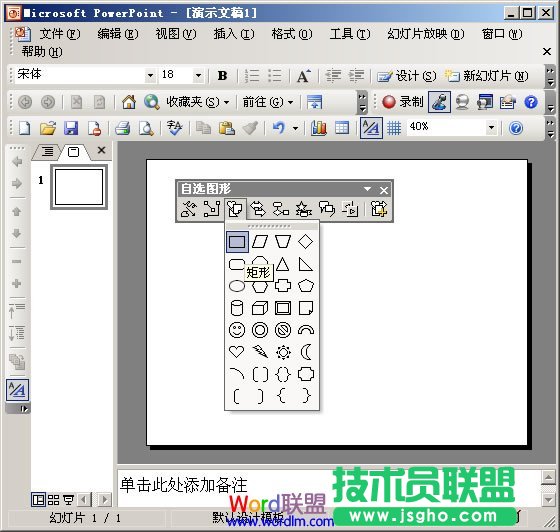The height and width of the screenshot is (532, 560).
Task: Choose the Regular Pentagon shape
Action: point(306,286)
